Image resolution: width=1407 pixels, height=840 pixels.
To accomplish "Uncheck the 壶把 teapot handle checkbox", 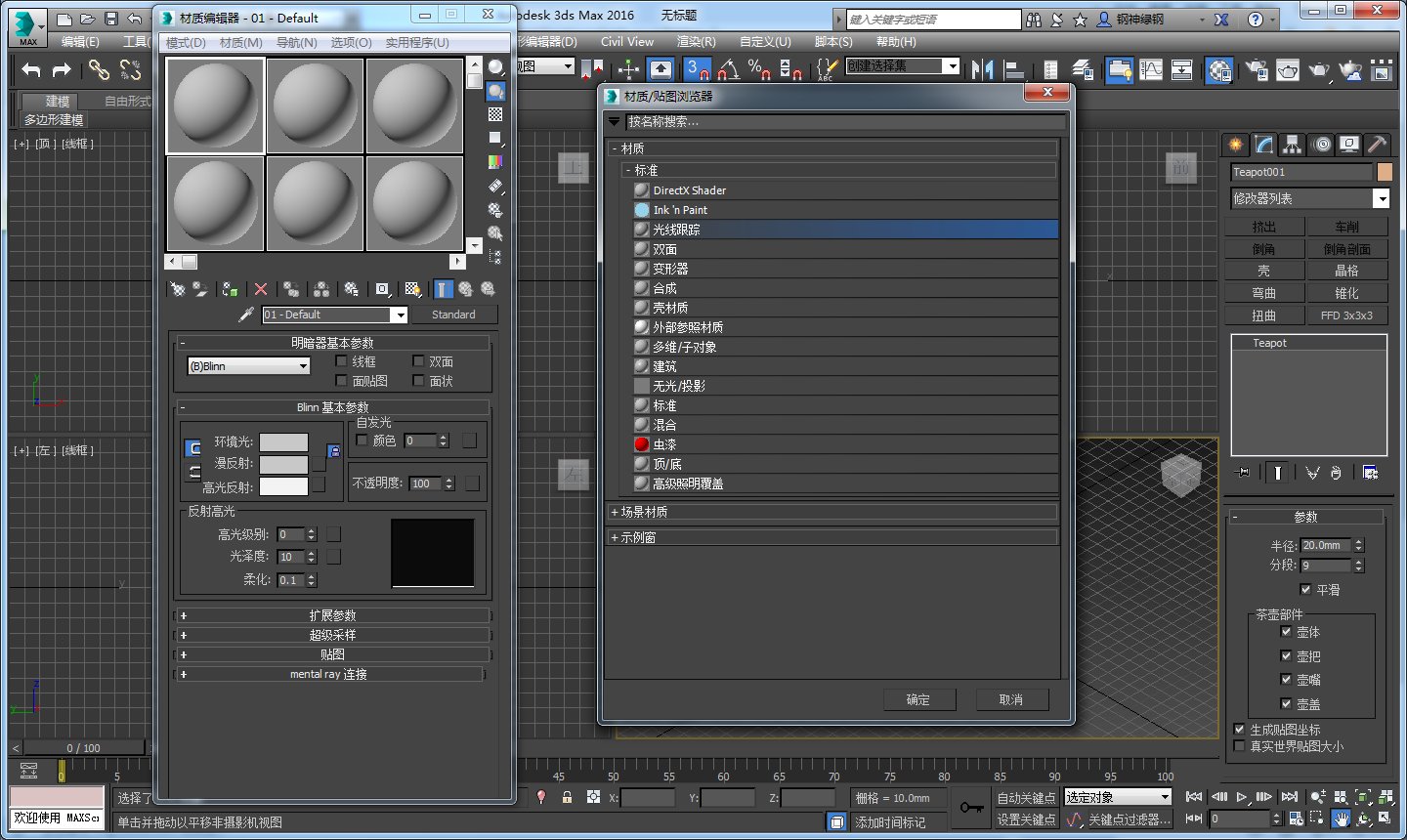I will (x=1286, y=656).
